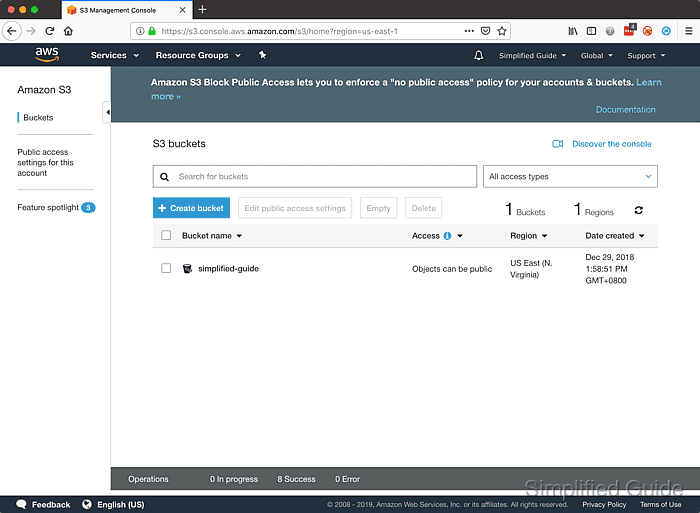Click the search magnifier icon
Screen dimensions: 700x513
coord(165,177)
